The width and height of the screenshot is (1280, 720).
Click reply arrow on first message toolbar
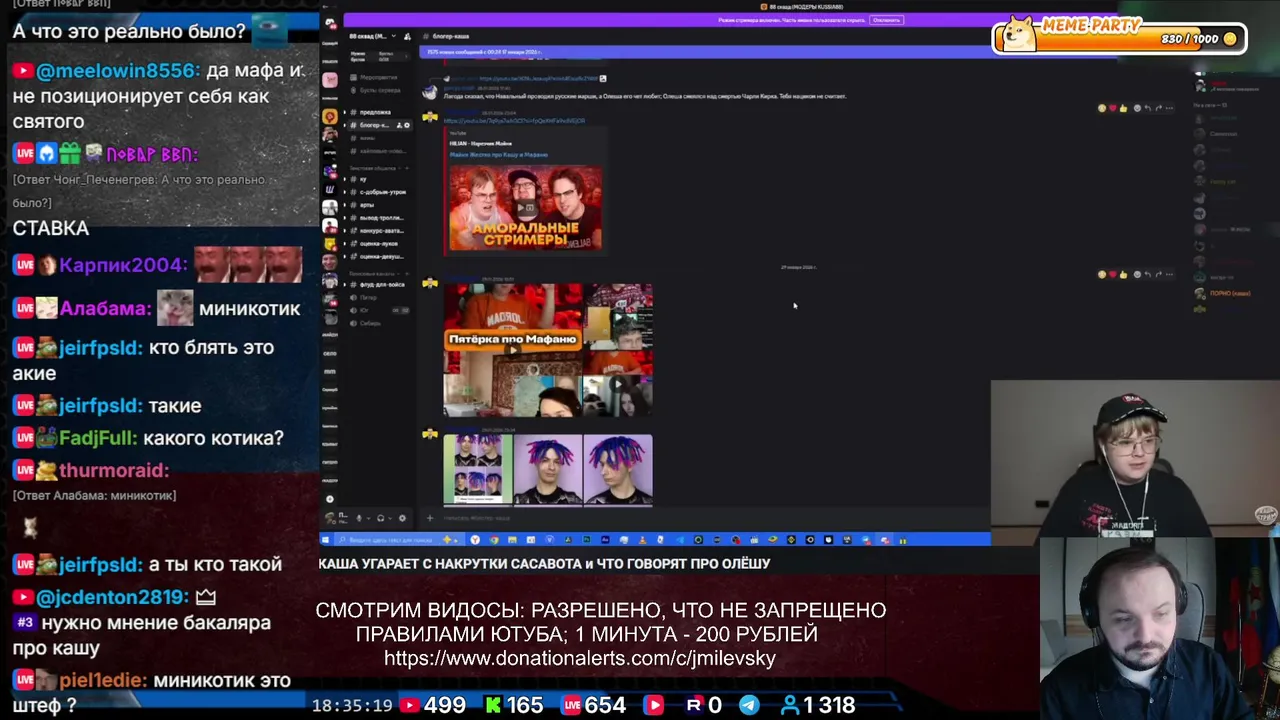pyautogui.click(x=1148, y=108)
